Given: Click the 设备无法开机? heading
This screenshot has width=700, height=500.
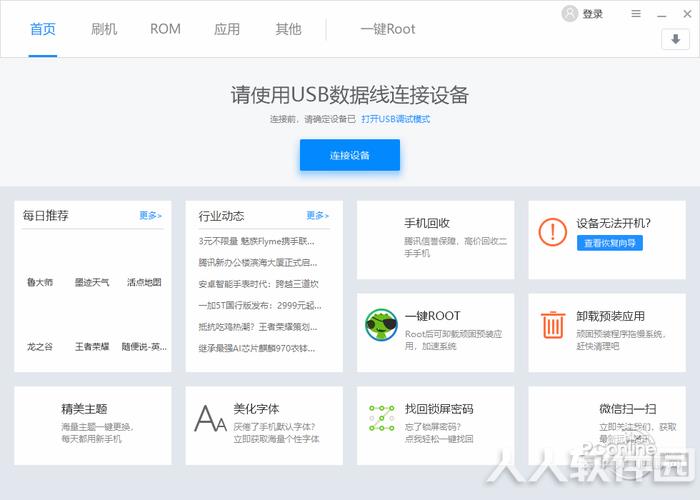Looking at the screenshot, I should [x=613, y=223].
